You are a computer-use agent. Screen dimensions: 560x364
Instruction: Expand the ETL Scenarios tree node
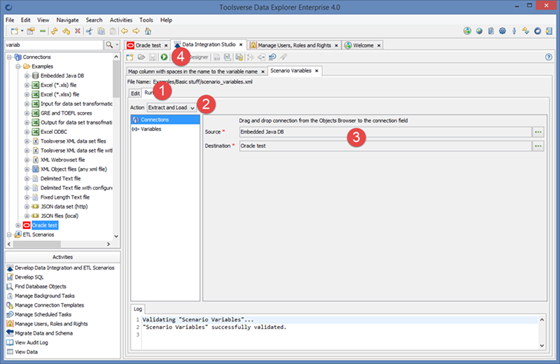(x=10, y=235)
